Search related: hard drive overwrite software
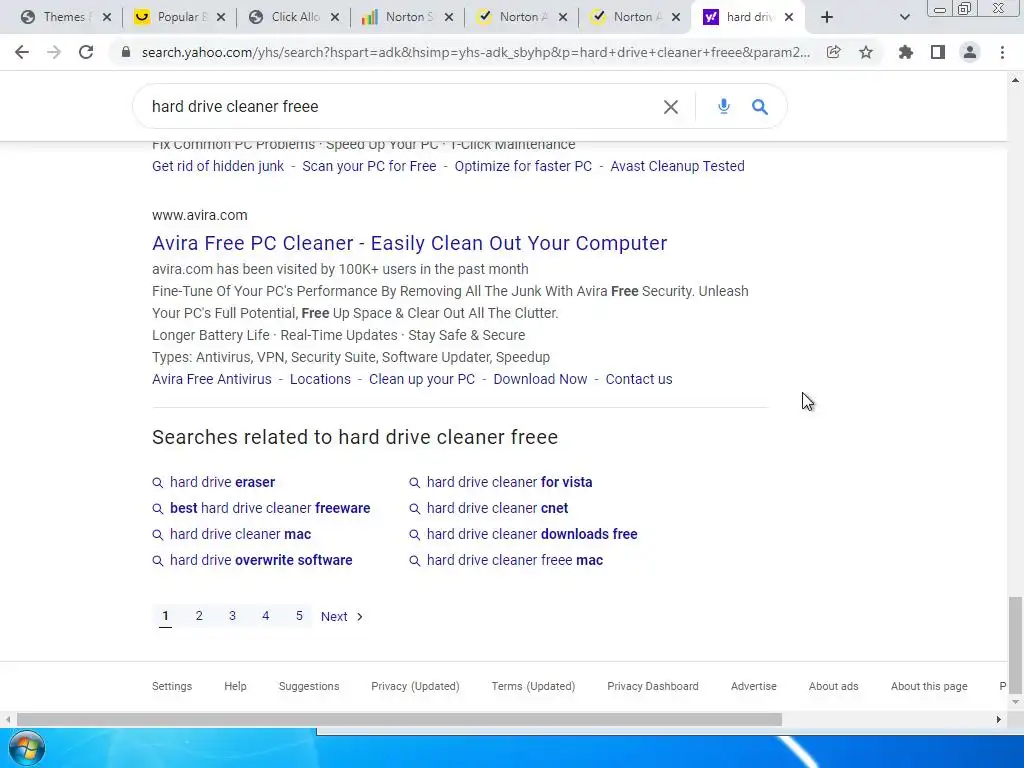Screen dimensions: 1024x768 point(261,560)
